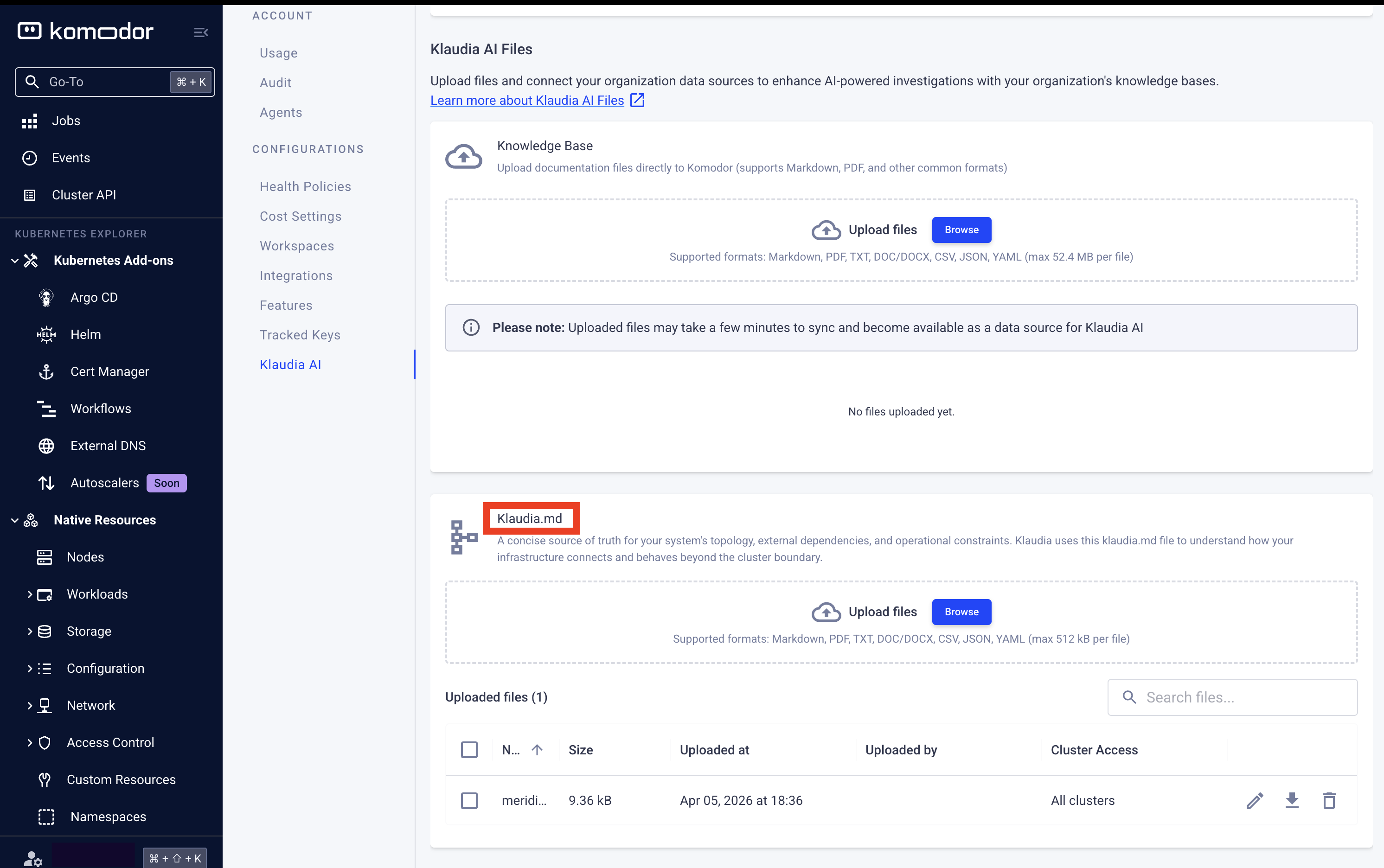Check the meridi file row checkbox

click(469, 800)
